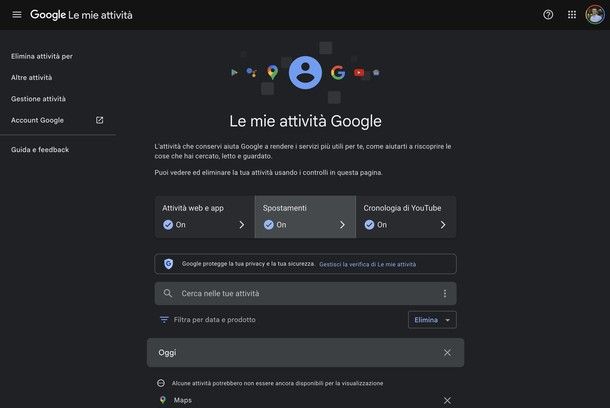
Task: Click blue check status under Attività web e app
Action: point(168,225)
